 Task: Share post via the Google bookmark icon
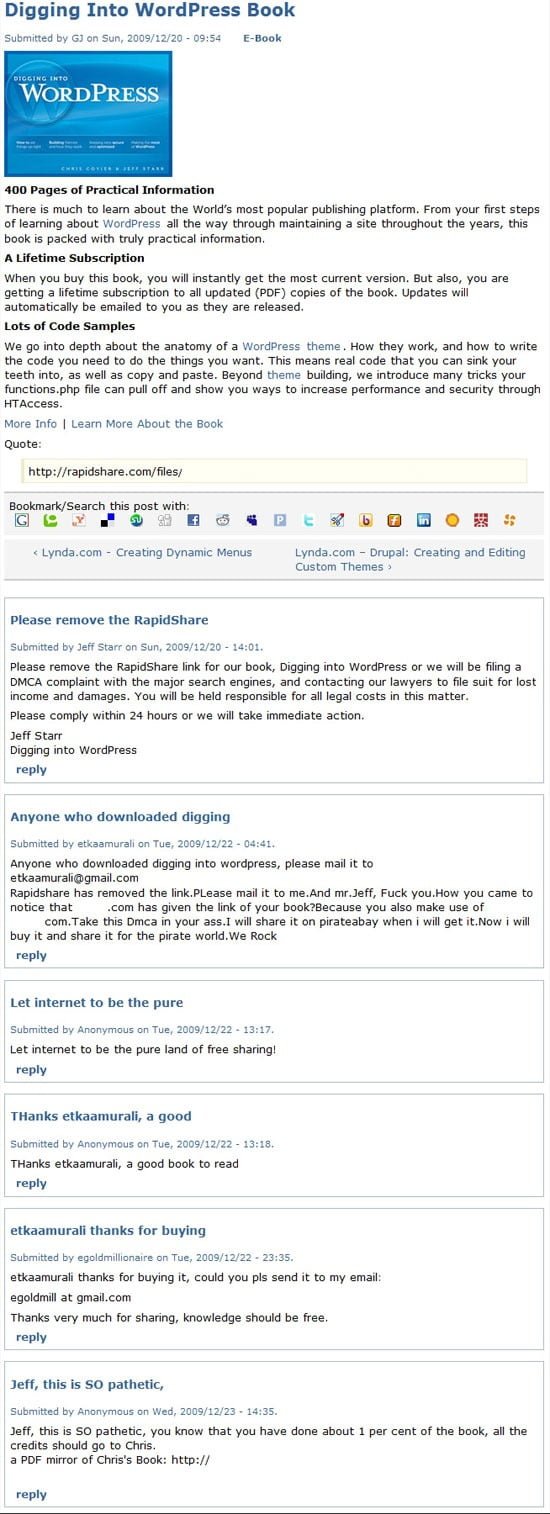22,520
